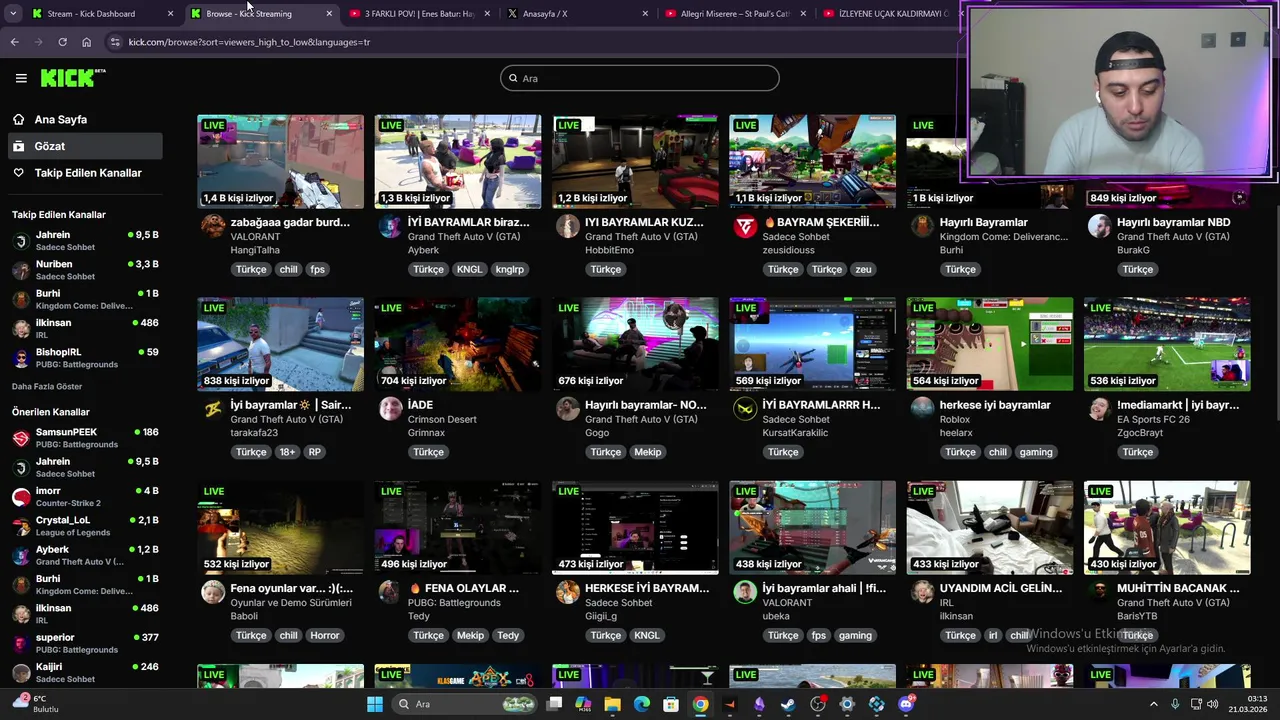Select the fps tag under HangiTalha
Viewport: 1280px width, 720px height.
(x=317, y=269)
